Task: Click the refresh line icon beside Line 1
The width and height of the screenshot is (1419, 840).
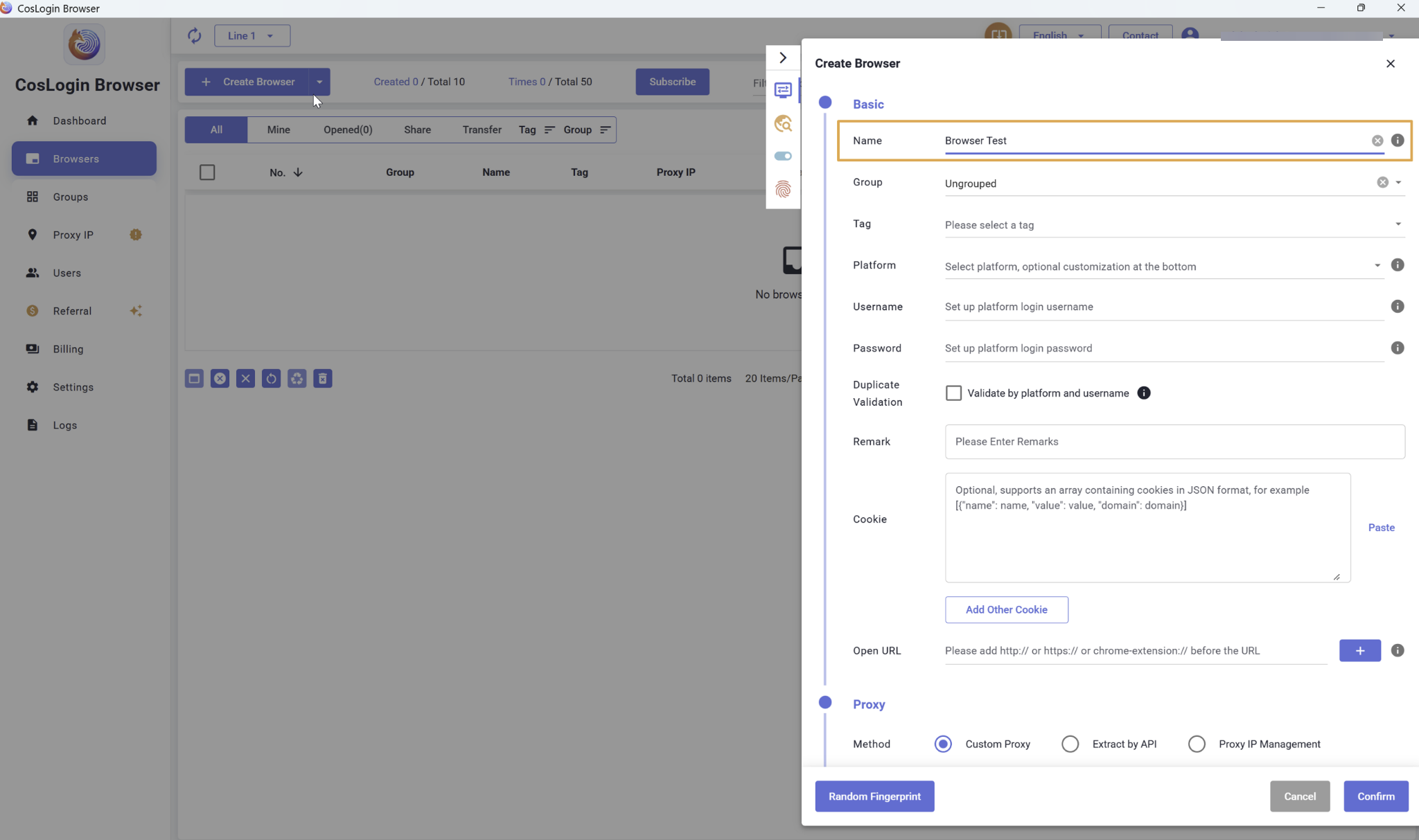Action: [194, 35]
